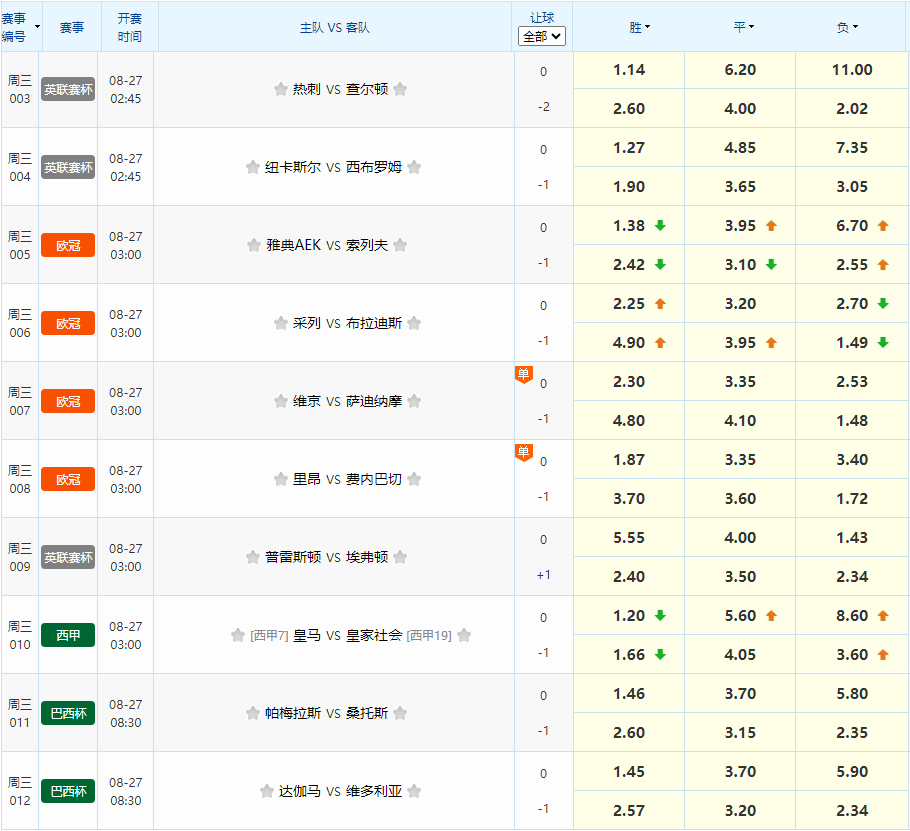The height and width of the screenshot is (831, 910).
Task: Pick handicap win odds 2.57 match 012
Action: pyautogui.click(x=629, y=811)
